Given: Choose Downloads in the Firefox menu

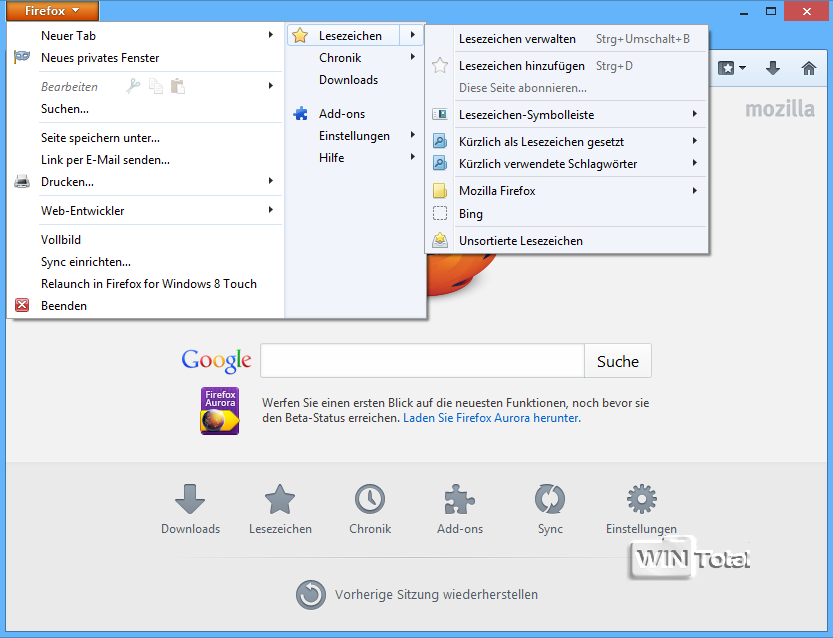Looking at the screenshot, I should pyautogui.click(x=348, y=80).
